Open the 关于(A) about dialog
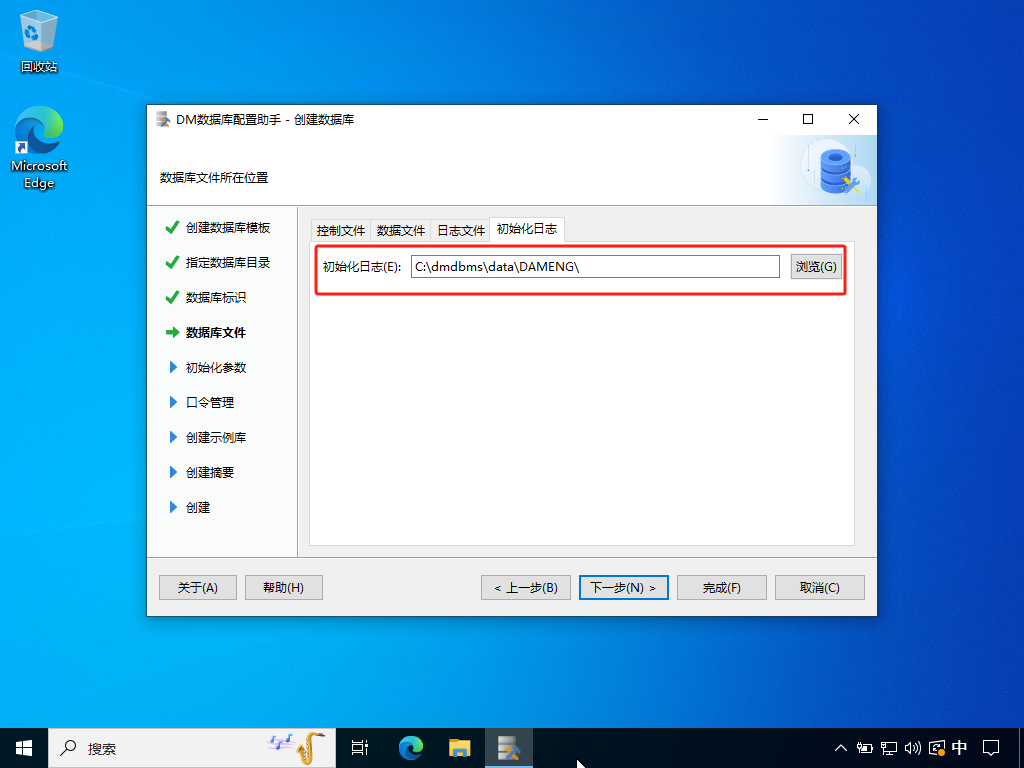The height and width of the screenshot is (768, 1024). click(x=198, y=588)
